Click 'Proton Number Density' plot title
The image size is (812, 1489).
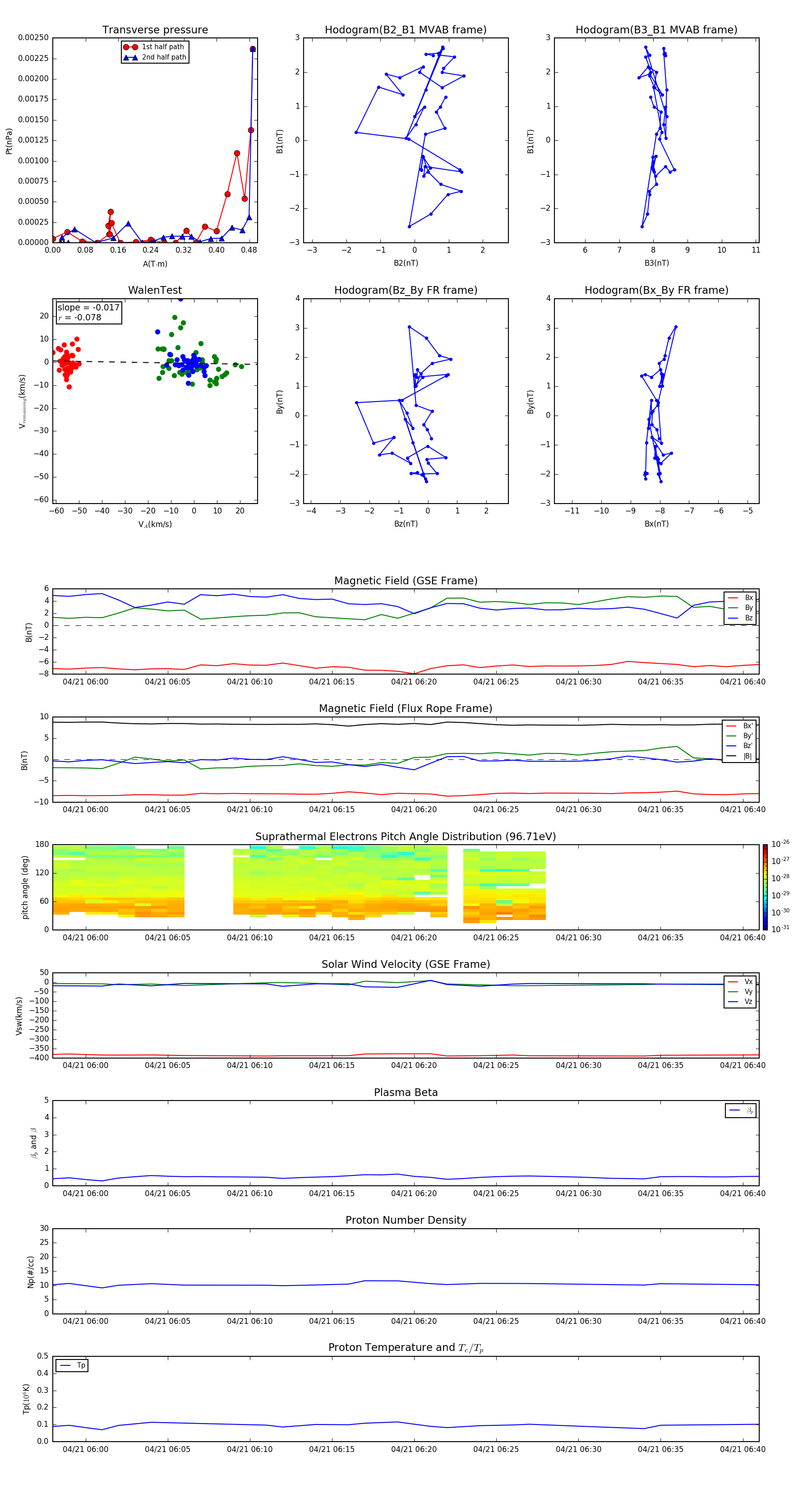pos(406,1220)
